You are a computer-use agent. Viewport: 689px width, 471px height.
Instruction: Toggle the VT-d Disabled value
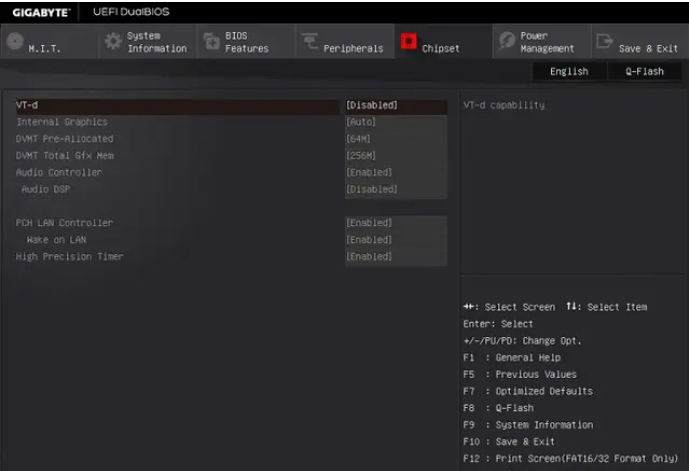click(372, 105)
